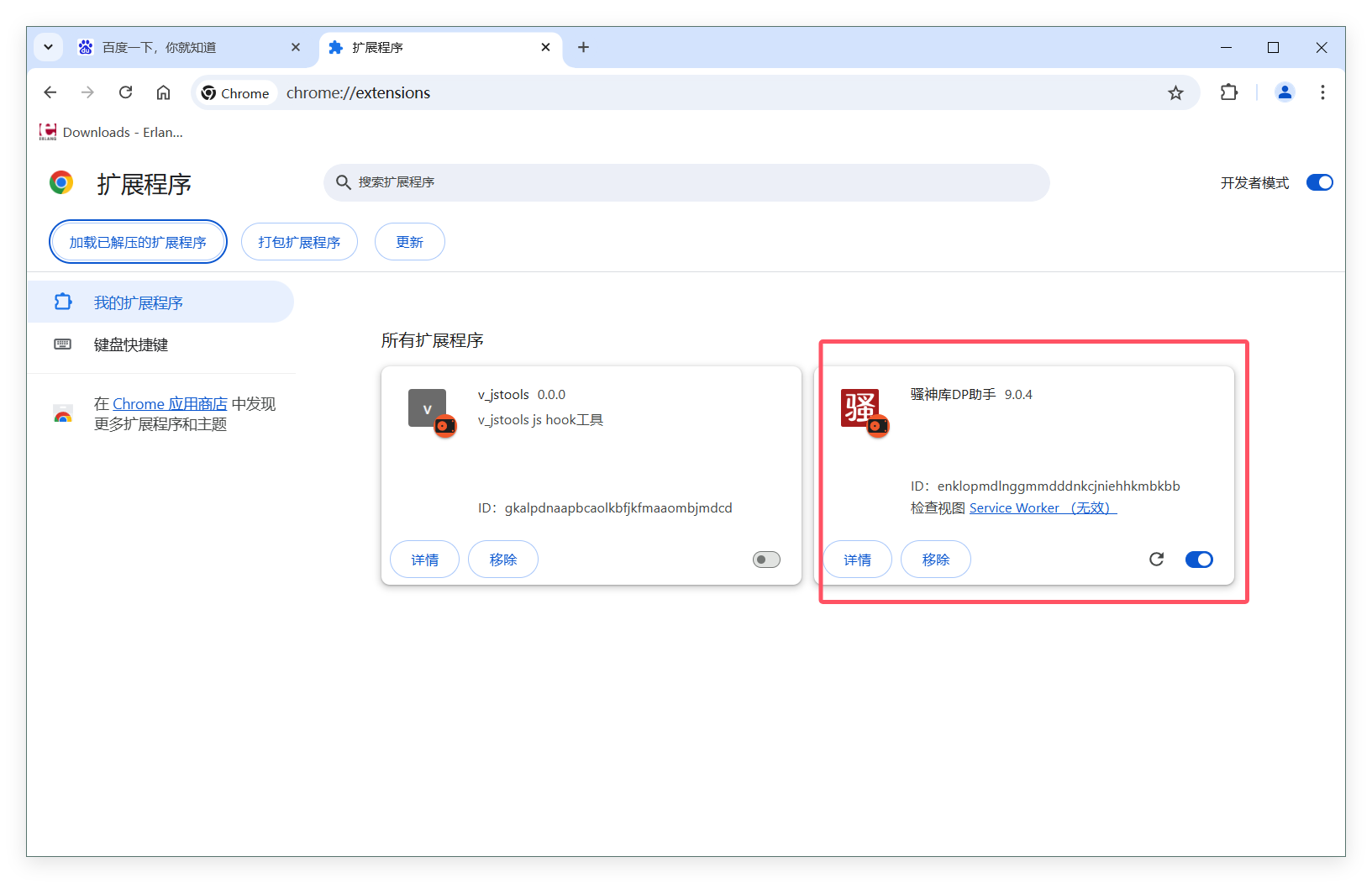Switch to the 百度一下 tab
The height and width of the screenshot is (883, 1372).
(x=189, y=47)
